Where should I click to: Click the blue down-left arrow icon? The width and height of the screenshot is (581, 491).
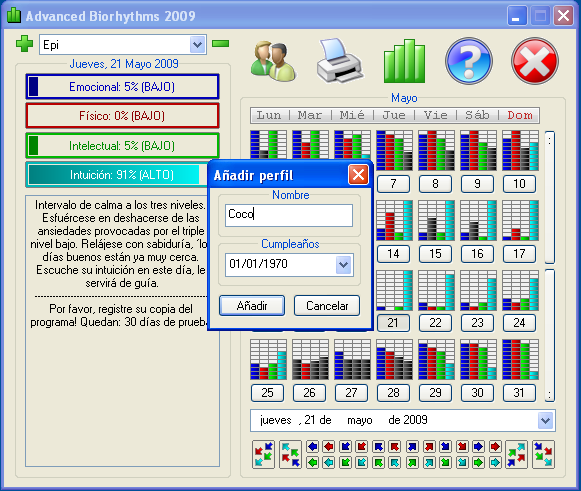(x=346, y=447)
